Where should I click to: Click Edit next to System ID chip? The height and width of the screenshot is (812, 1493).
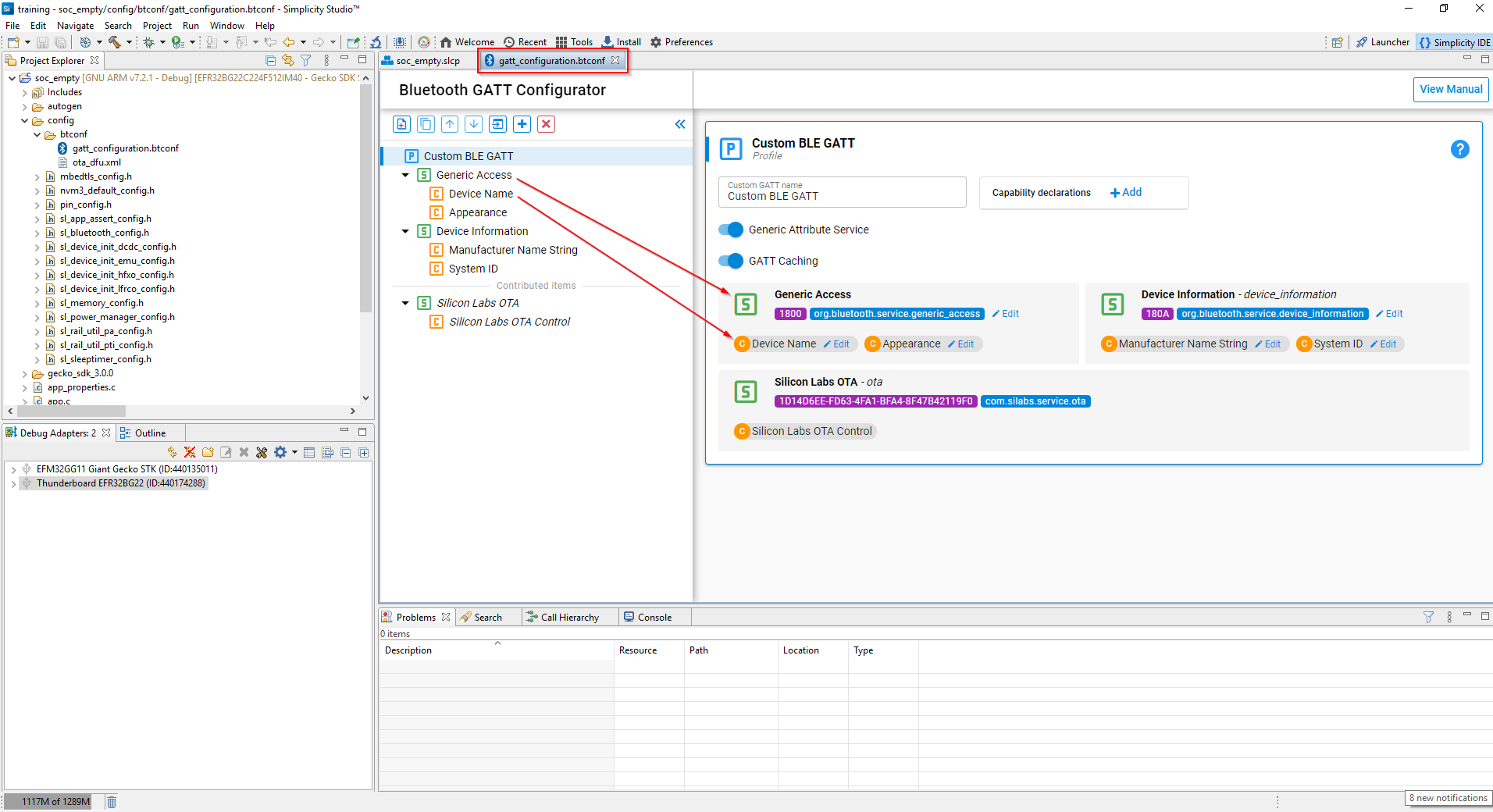(1383, 344)
